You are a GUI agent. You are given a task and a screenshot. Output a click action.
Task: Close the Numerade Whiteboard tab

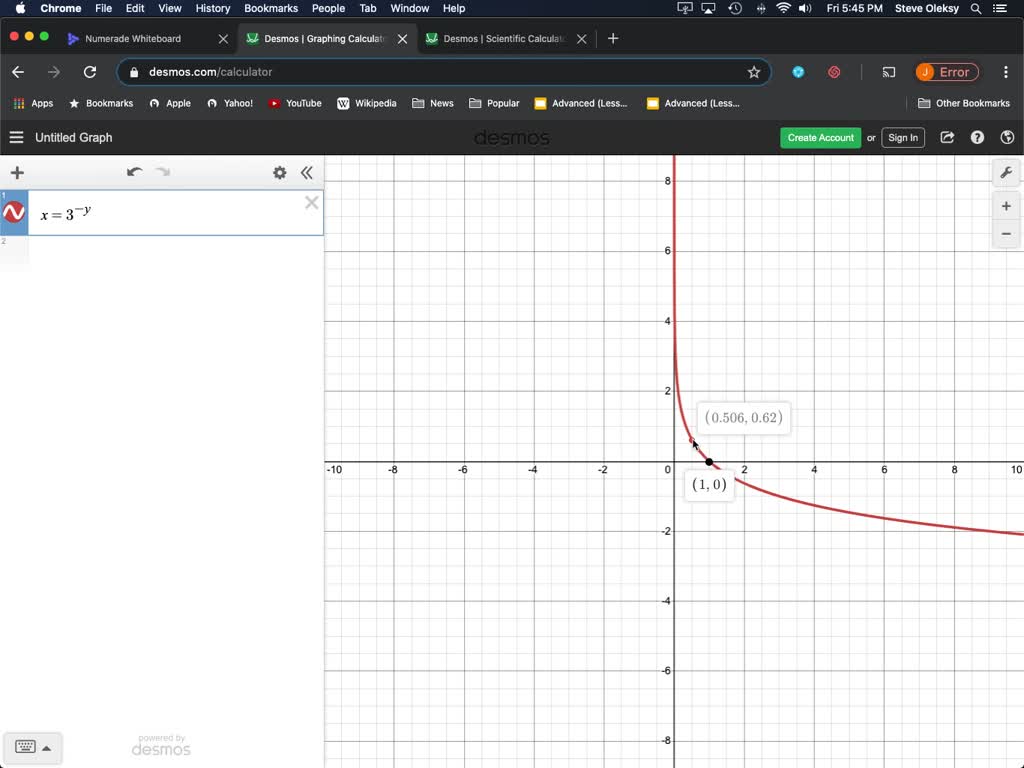(x=223, y=39)
